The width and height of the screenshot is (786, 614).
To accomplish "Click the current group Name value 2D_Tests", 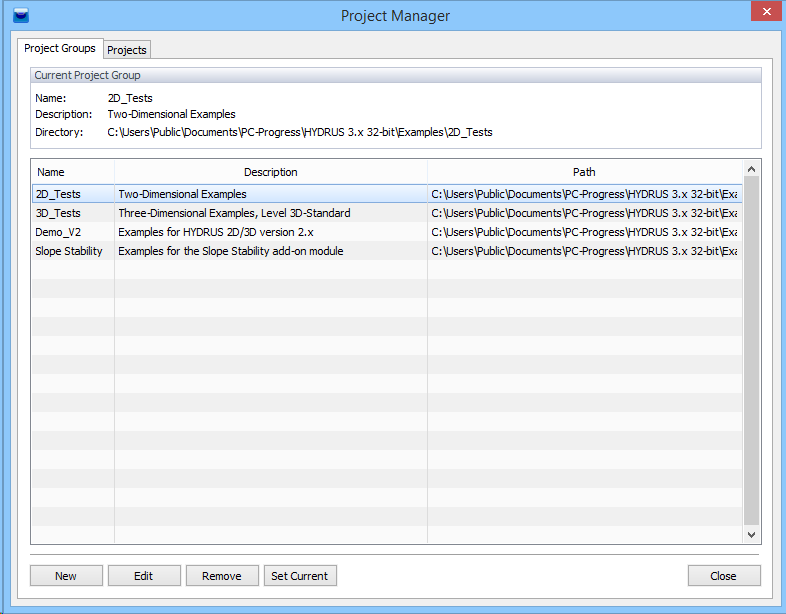I will 130,98.
